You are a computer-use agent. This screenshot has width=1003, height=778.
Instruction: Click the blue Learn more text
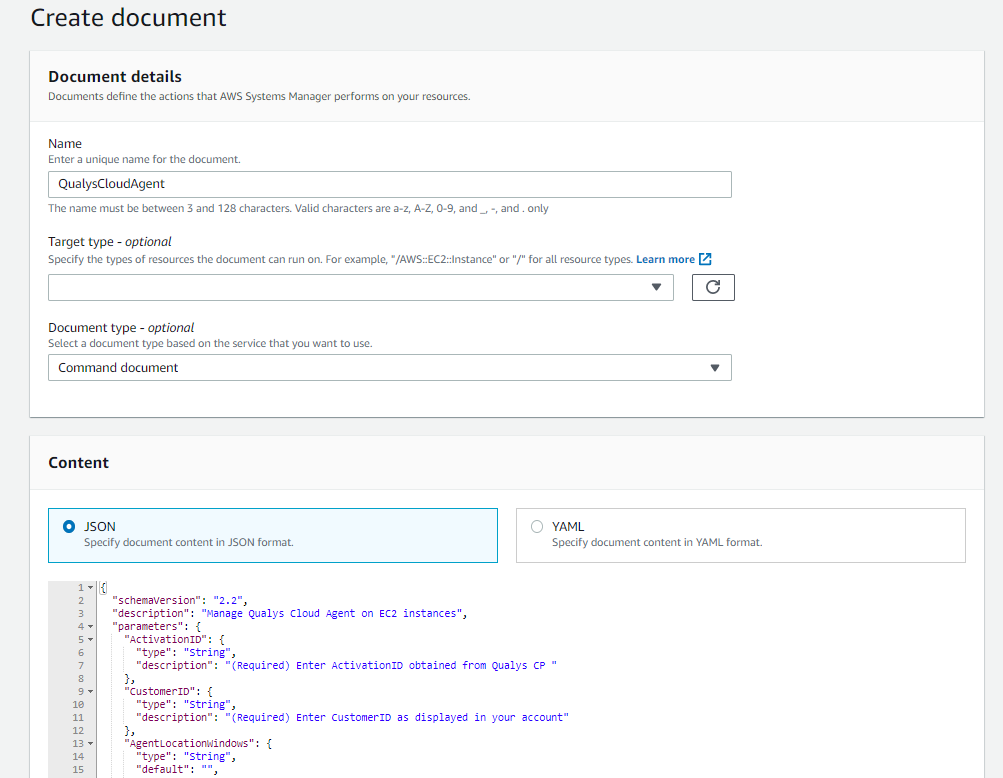click(x=664, y=258)
